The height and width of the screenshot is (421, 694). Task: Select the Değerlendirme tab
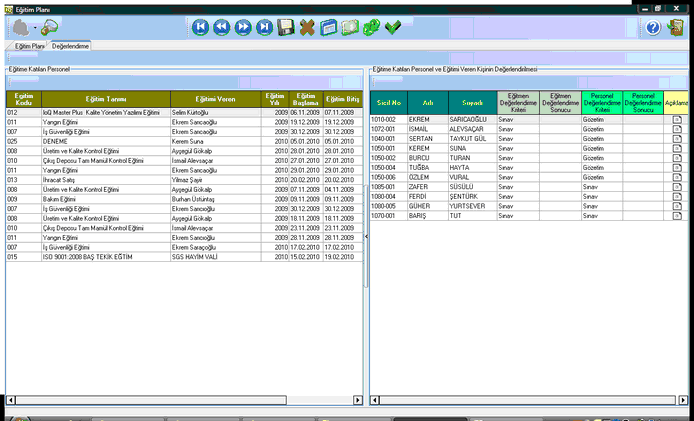(70, 46)
